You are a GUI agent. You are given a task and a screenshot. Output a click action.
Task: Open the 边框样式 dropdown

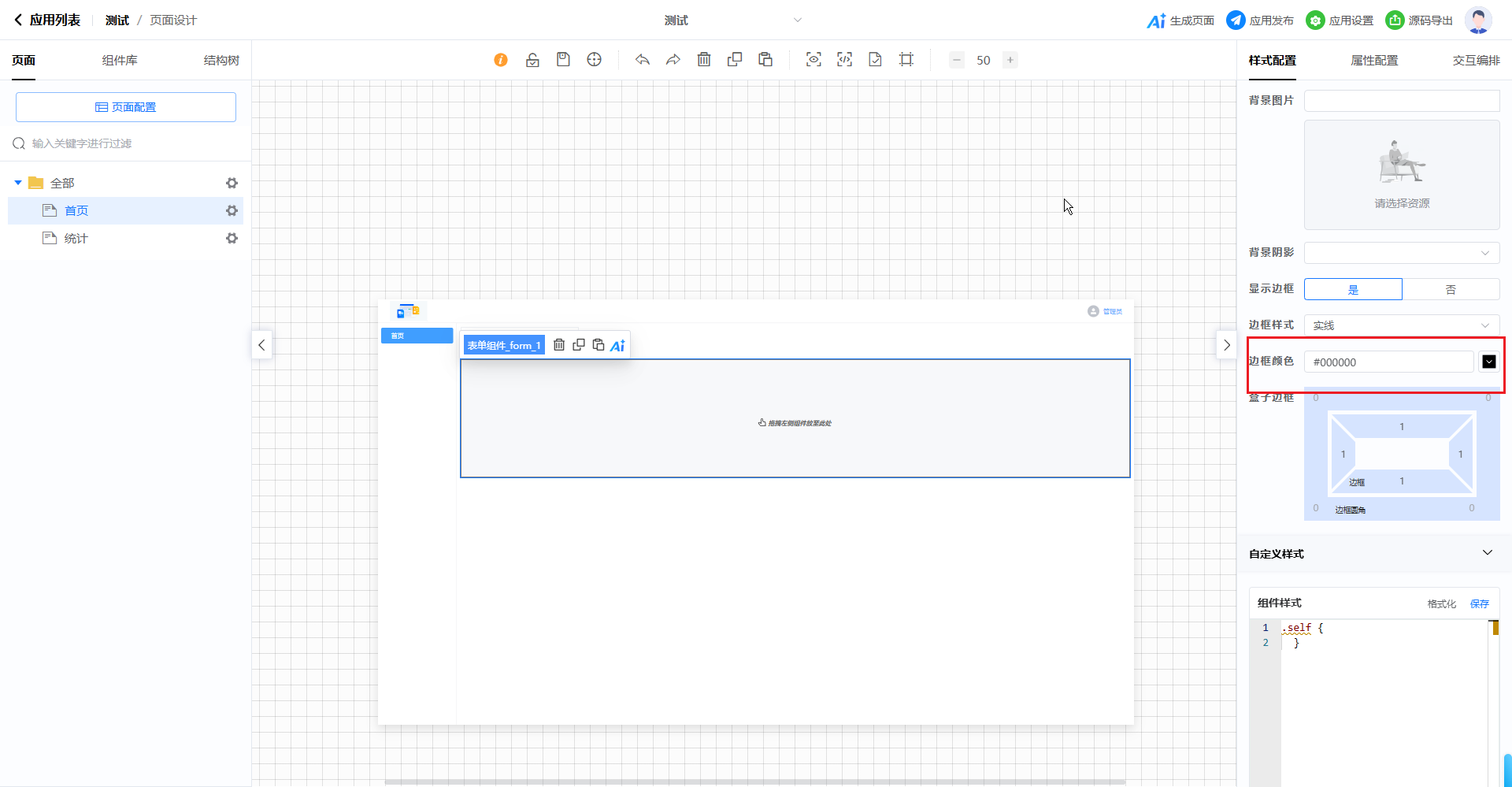(1402, 325)
